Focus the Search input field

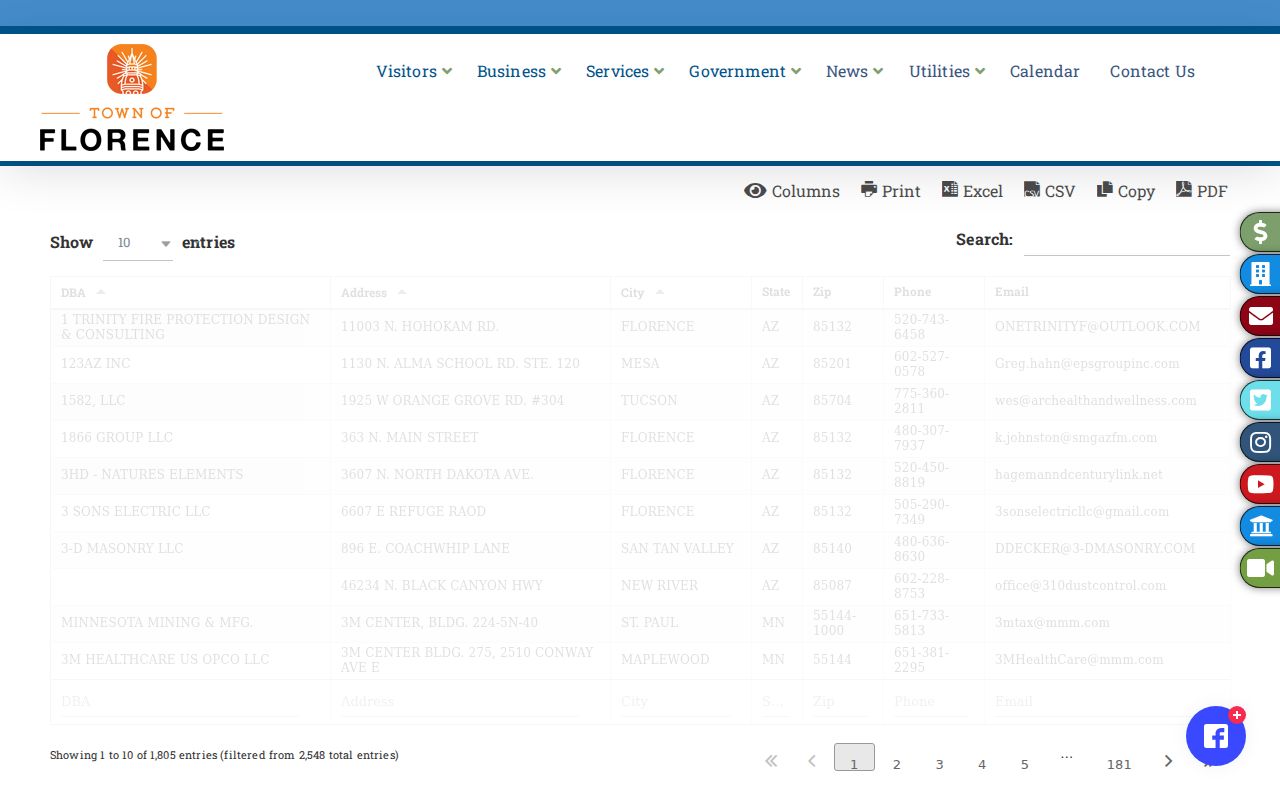click(1127, 240)
